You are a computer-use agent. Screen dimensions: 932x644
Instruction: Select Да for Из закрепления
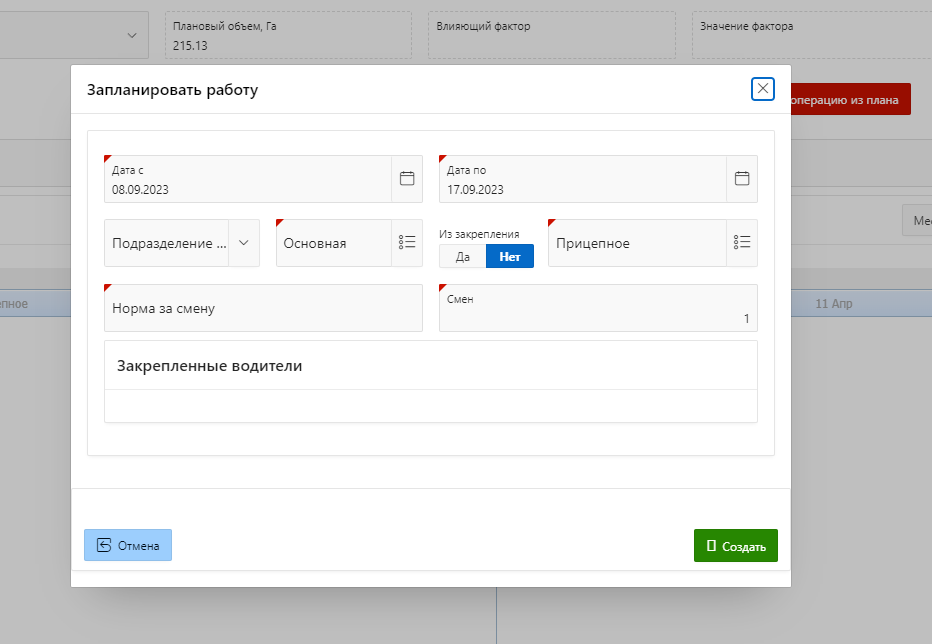[462, 256]
